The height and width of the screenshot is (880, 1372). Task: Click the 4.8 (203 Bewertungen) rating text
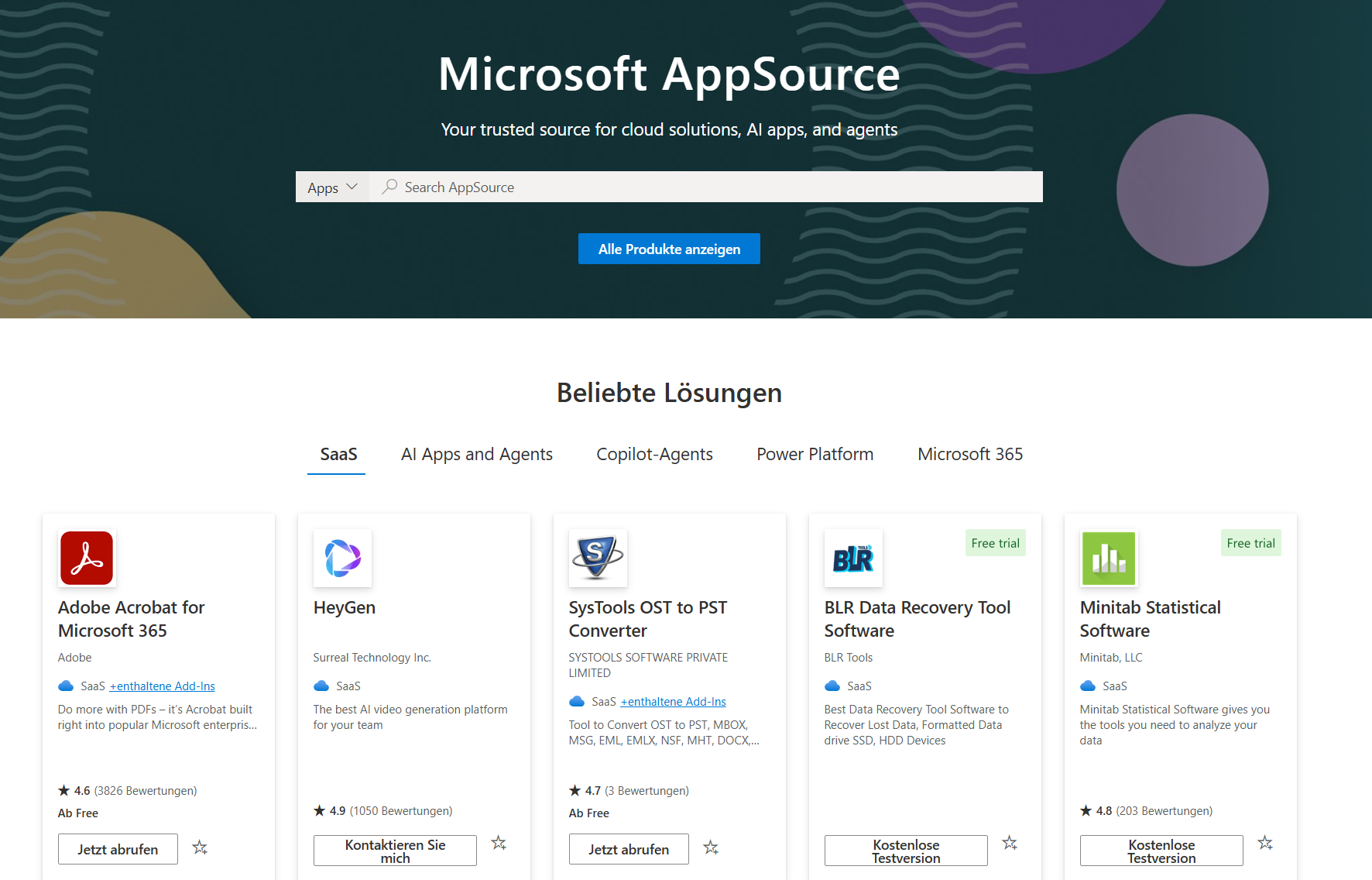point(1154,811)
